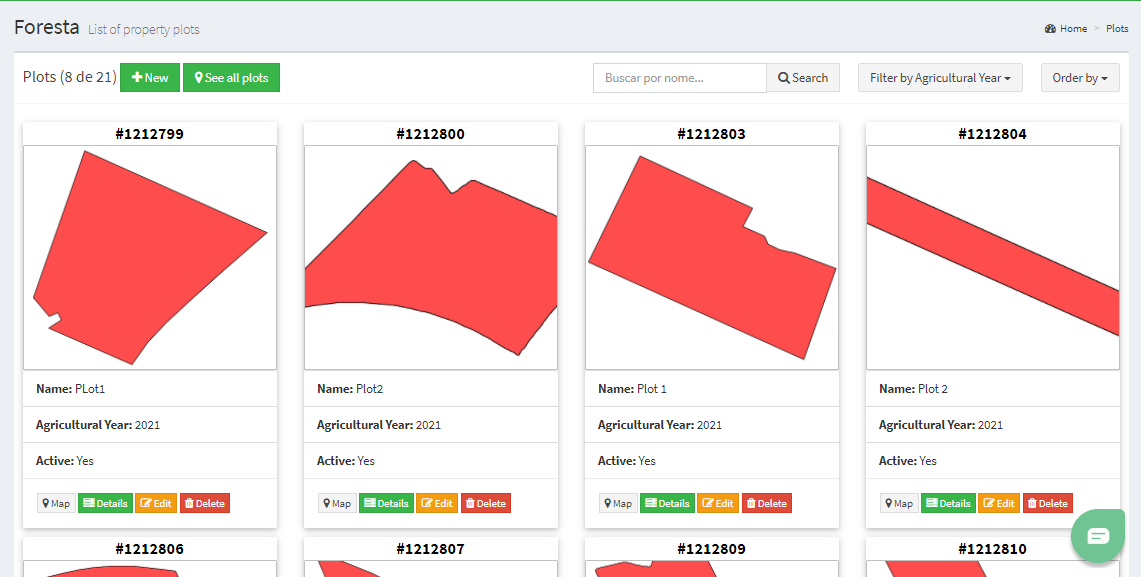Screen dimensions: 1141x577
Task: Select the #1212810 card title
Action: pos(993,549)
